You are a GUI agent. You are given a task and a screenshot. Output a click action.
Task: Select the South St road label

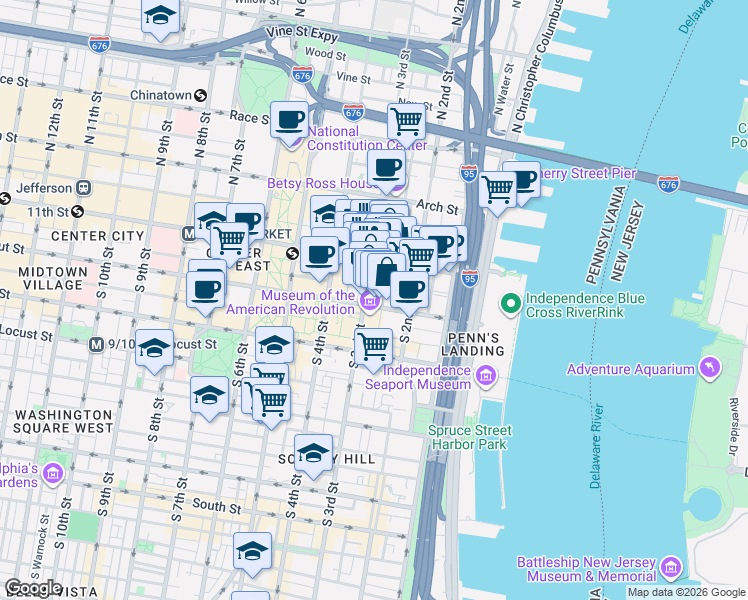[217, 506]
